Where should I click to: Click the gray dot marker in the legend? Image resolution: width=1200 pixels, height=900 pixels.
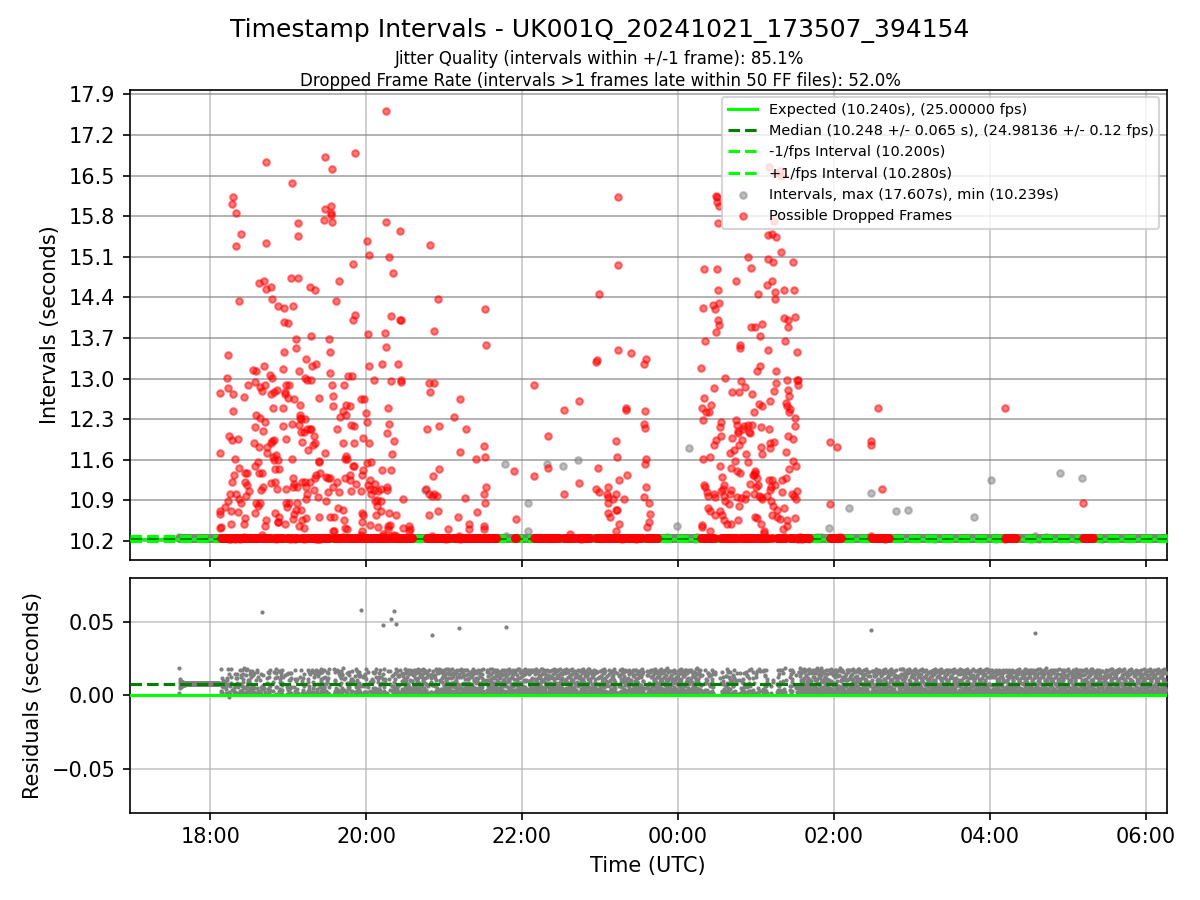pos(743,195)
